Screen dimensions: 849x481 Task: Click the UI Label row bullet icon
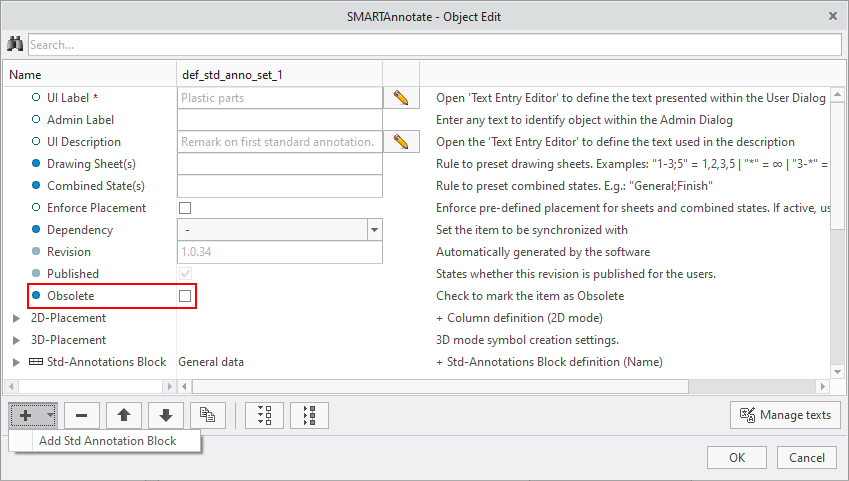pyautogui.click(x=36, y=98)
